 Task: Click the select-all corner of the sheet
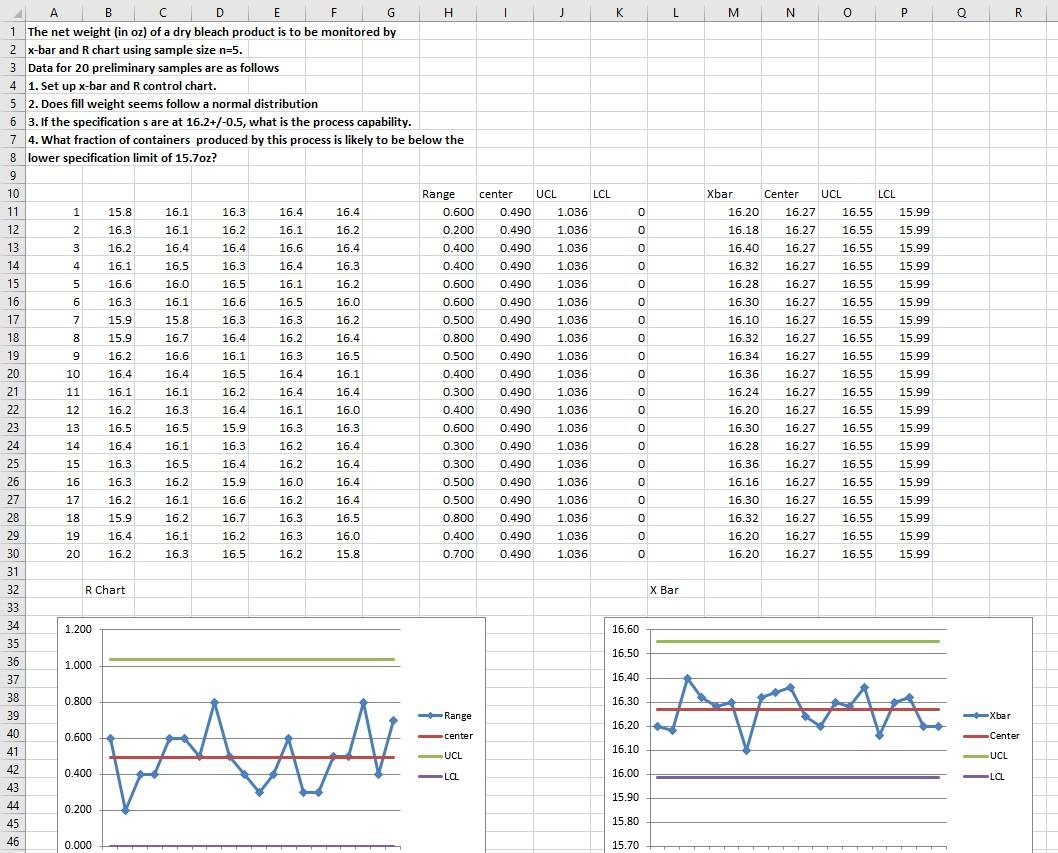[x=13, y=12]
